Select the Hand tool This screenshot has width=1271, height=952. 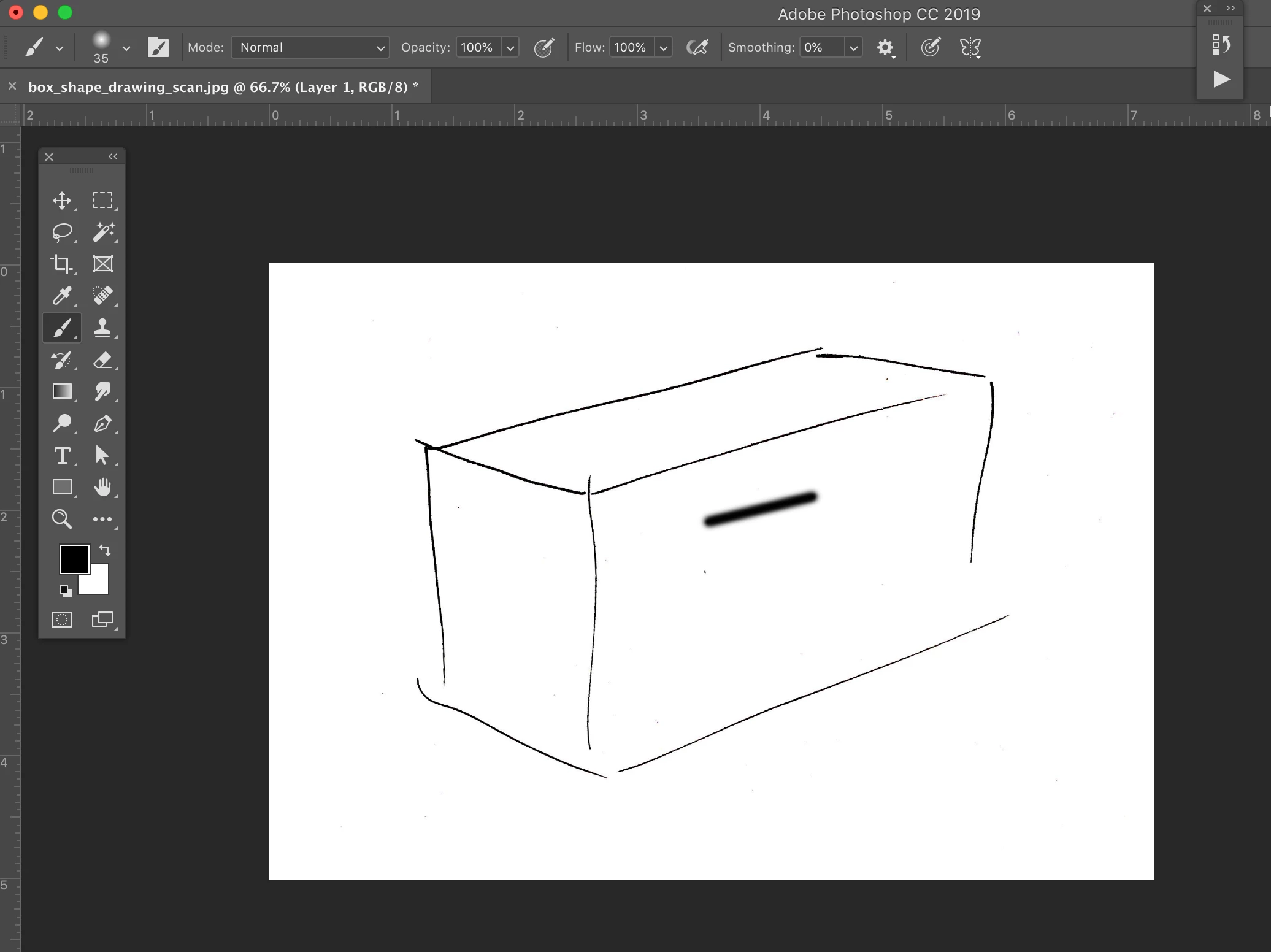[102, 487]
